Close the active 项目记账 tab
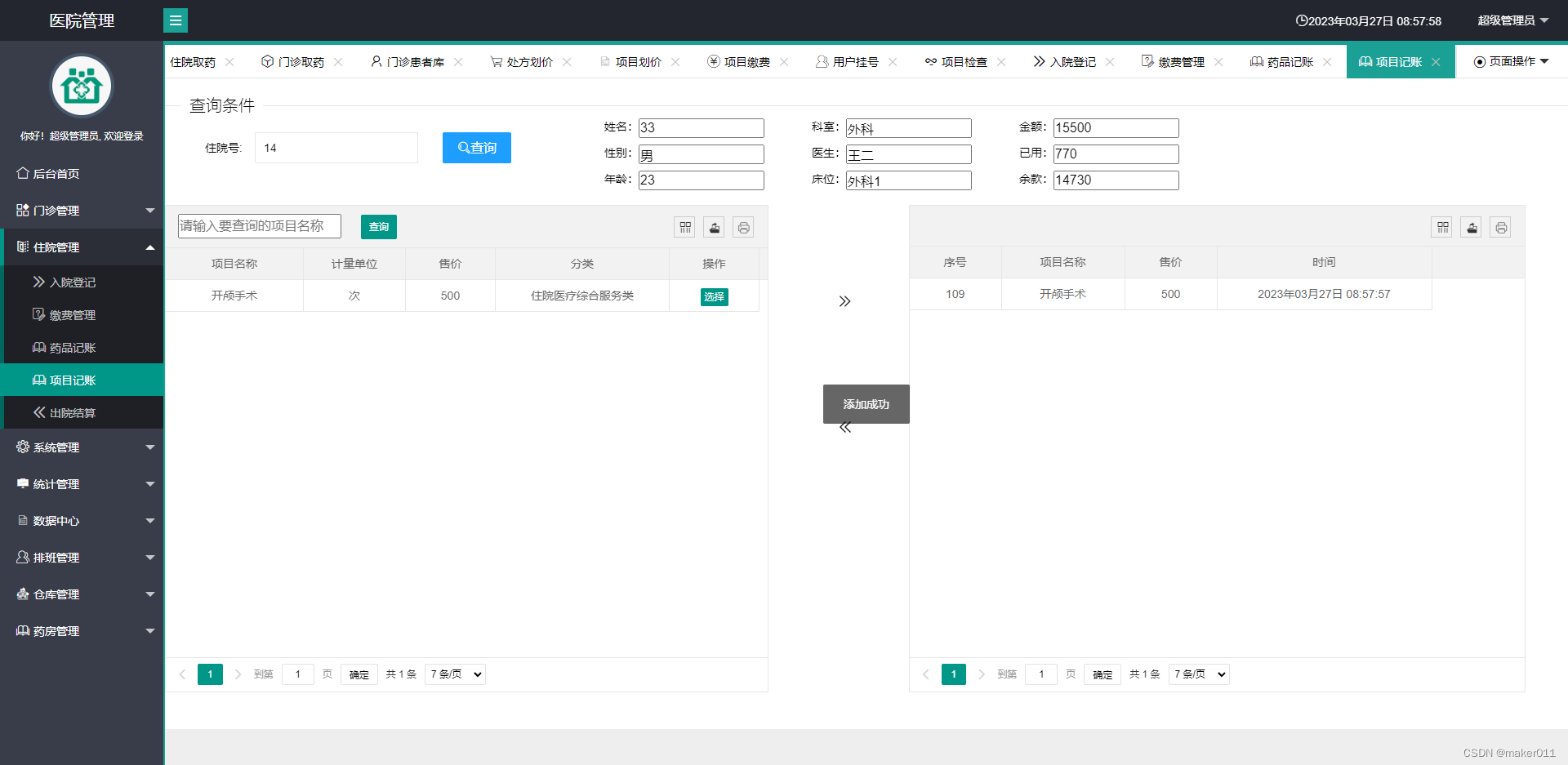The width and height of the screenshot is (1568, 765). click(x=1436, y=62)
